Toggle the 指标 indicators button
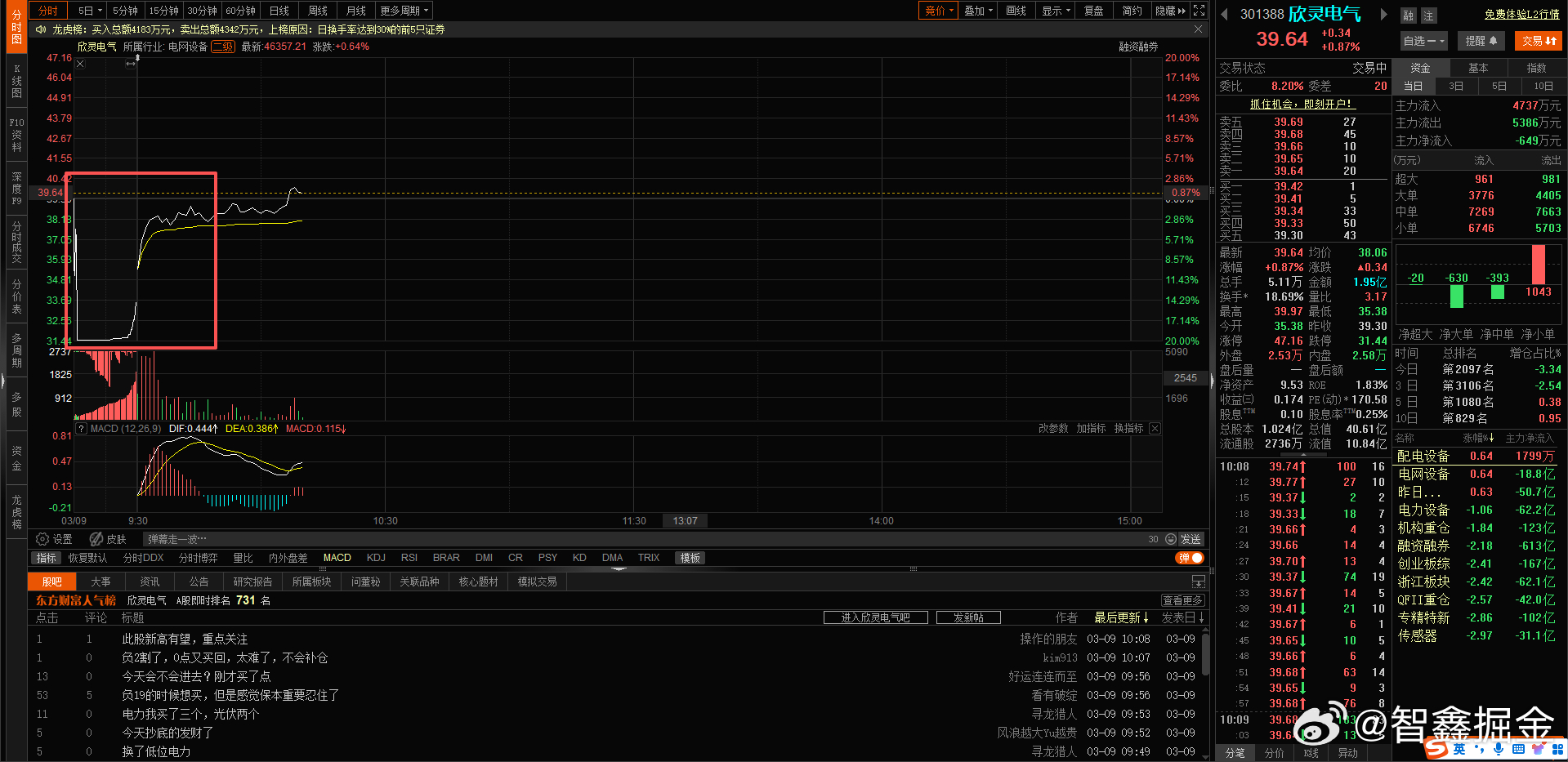This screenshot has height=762, width=1568. [47, 558]
